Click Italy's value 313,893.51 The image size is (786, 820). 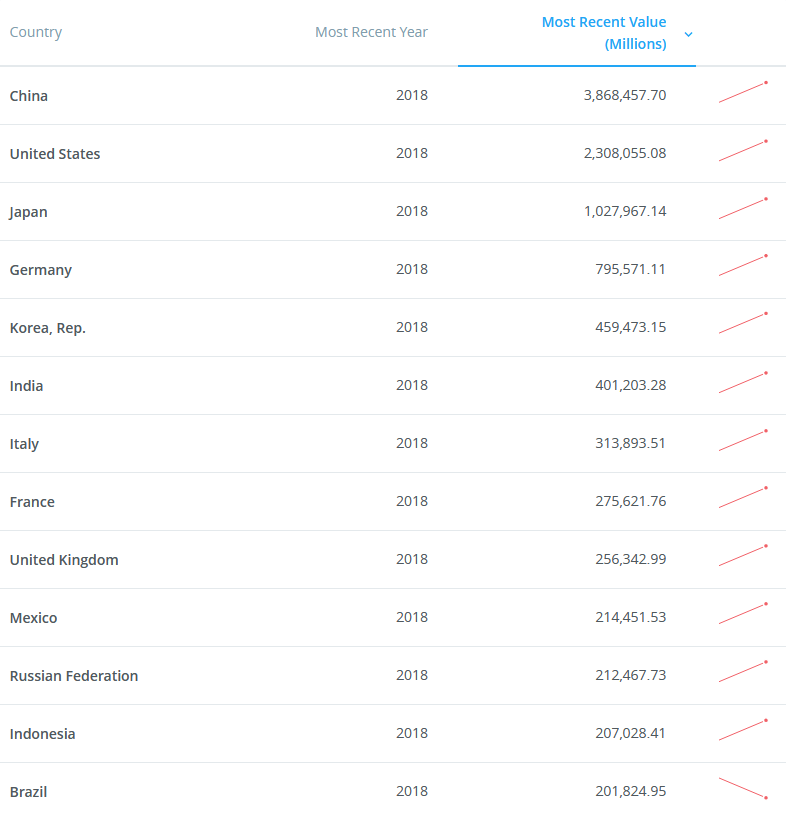click(630, 443)
